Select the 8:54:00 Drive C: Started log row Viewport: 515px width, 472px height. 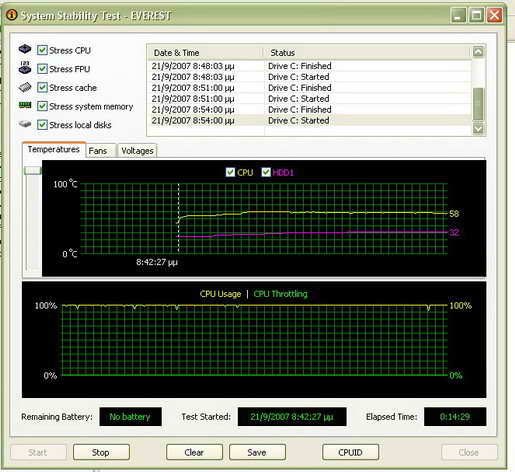click(310, 120)
